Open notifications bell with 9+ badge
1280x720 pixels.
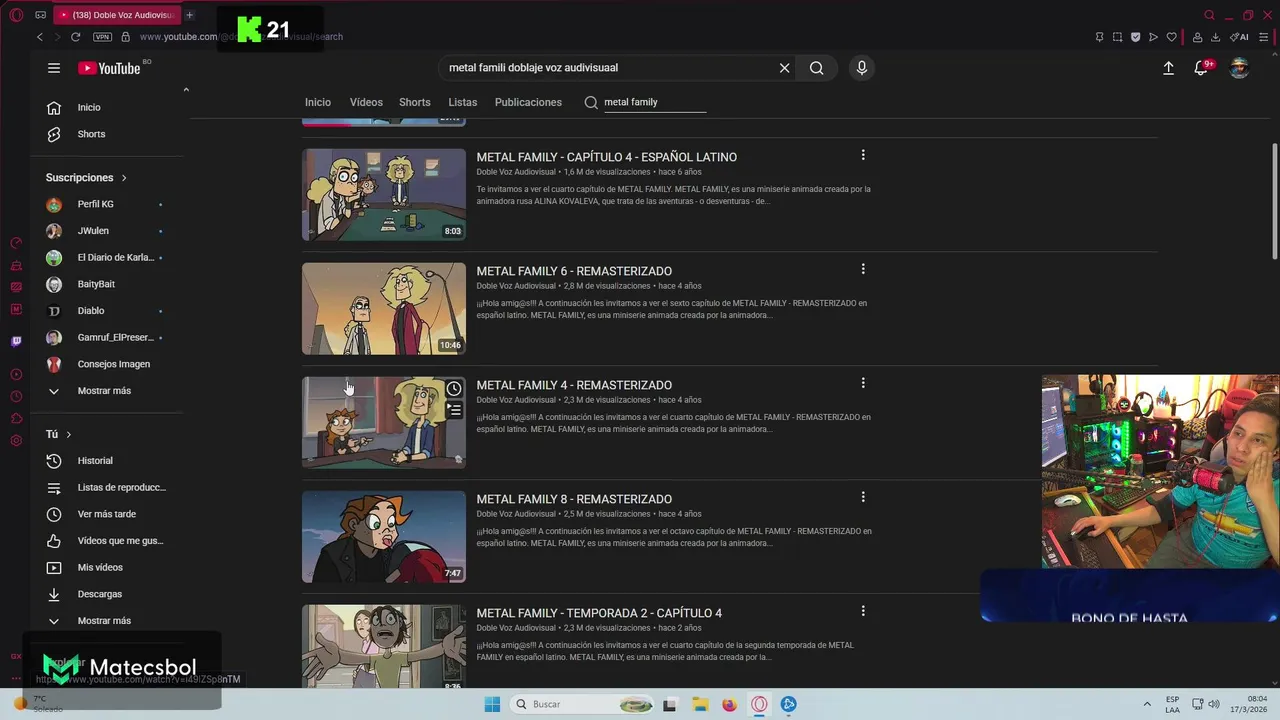(1202, 68)
